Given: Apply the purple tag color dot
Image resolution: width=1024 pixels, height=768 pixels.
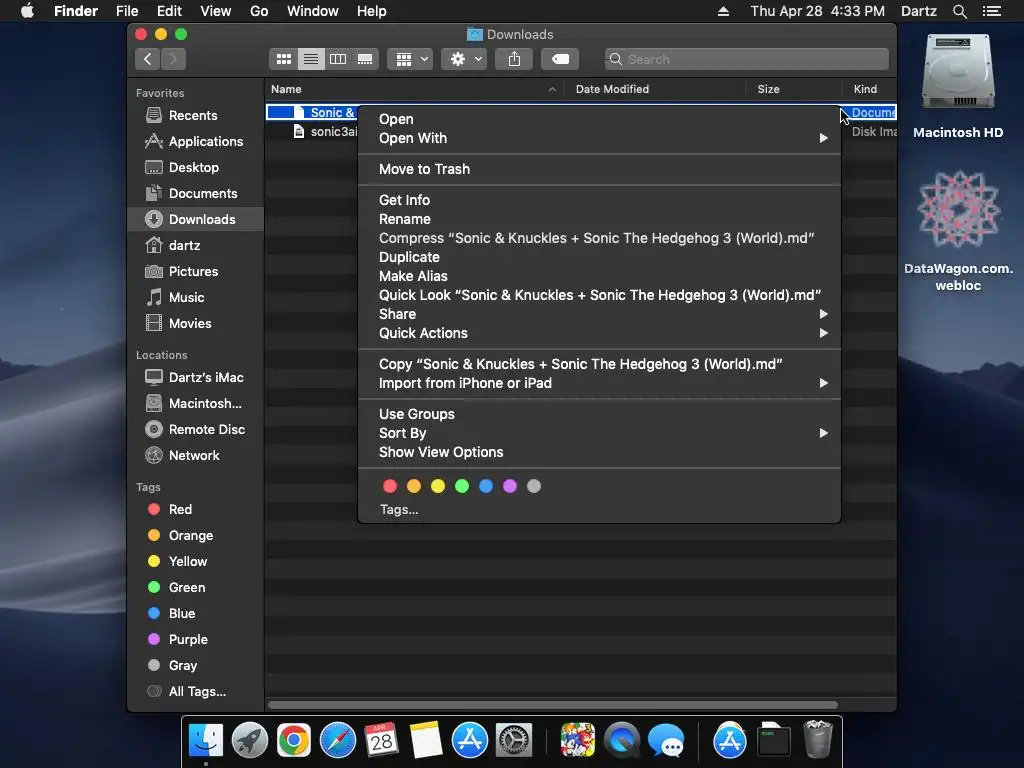Looking at the screenshot, I should 510,486.
